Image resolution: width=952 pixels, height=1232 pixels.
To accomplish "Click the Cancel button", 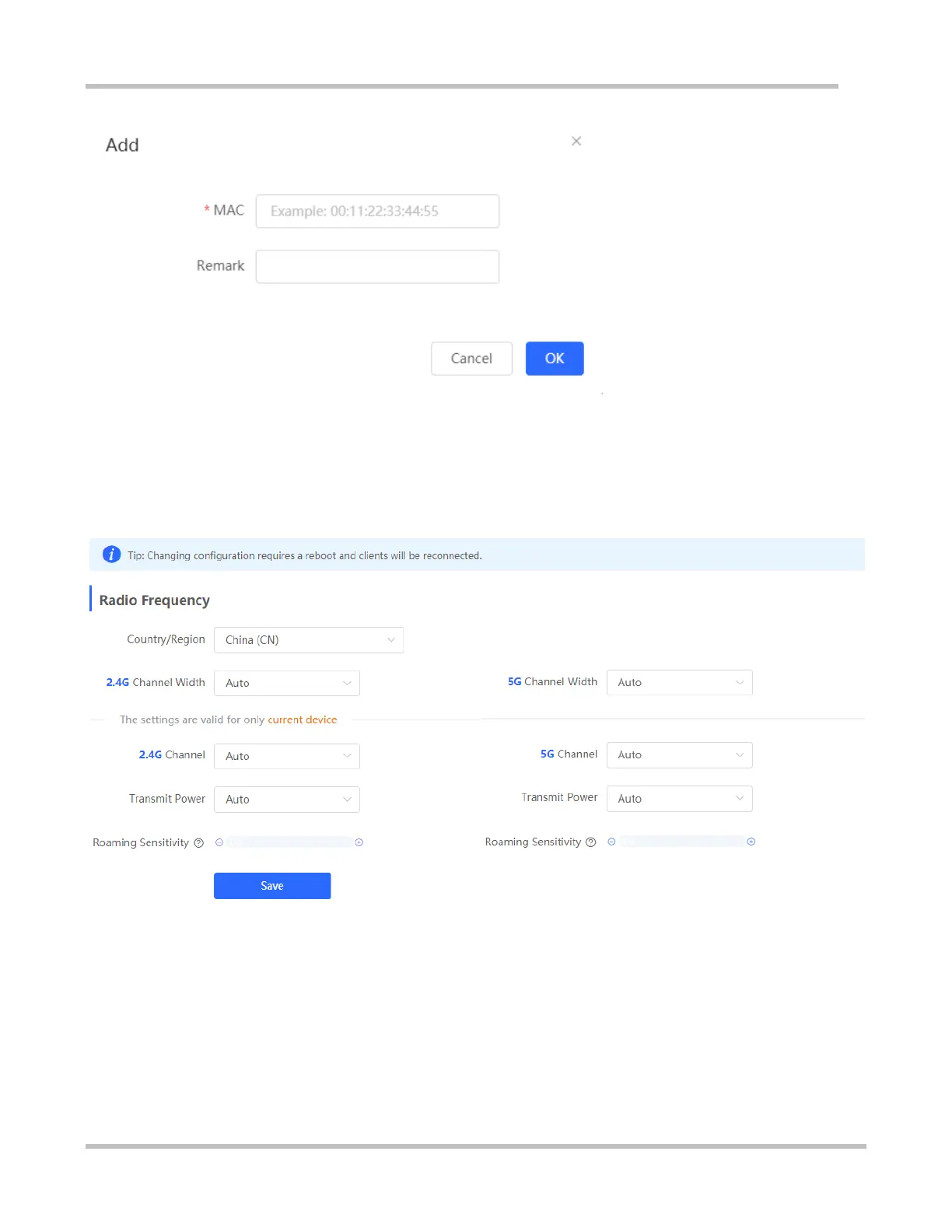I will (x=472, y=359).
